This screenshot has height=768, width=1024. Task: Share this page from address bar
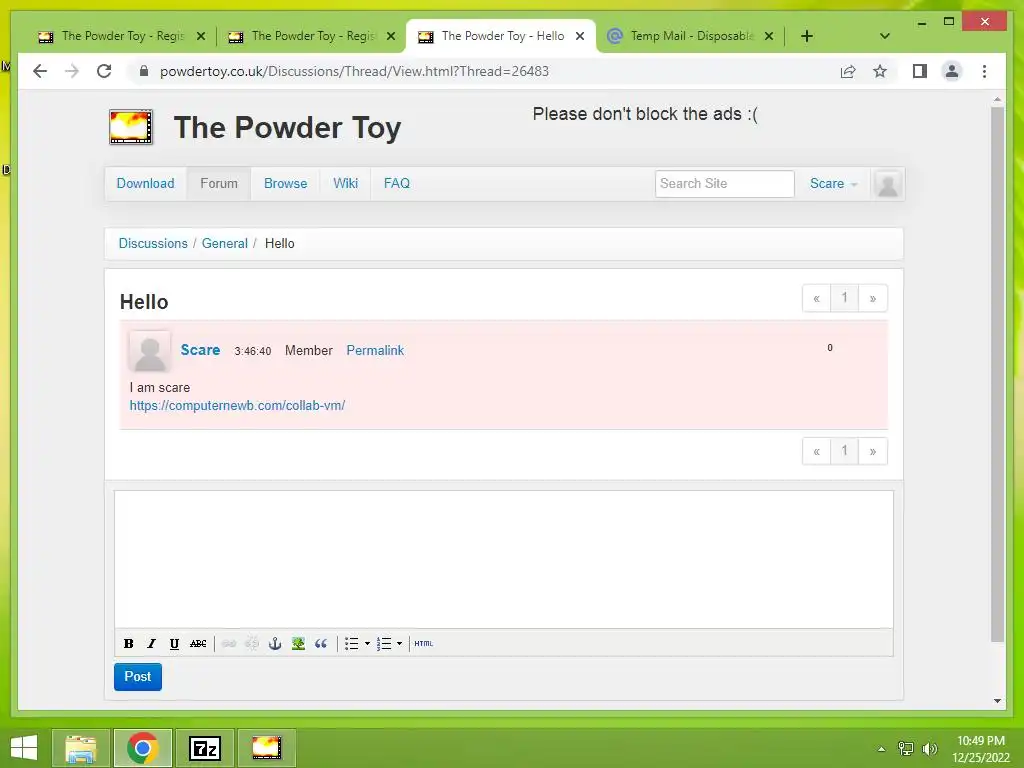[x=848, y=71]
